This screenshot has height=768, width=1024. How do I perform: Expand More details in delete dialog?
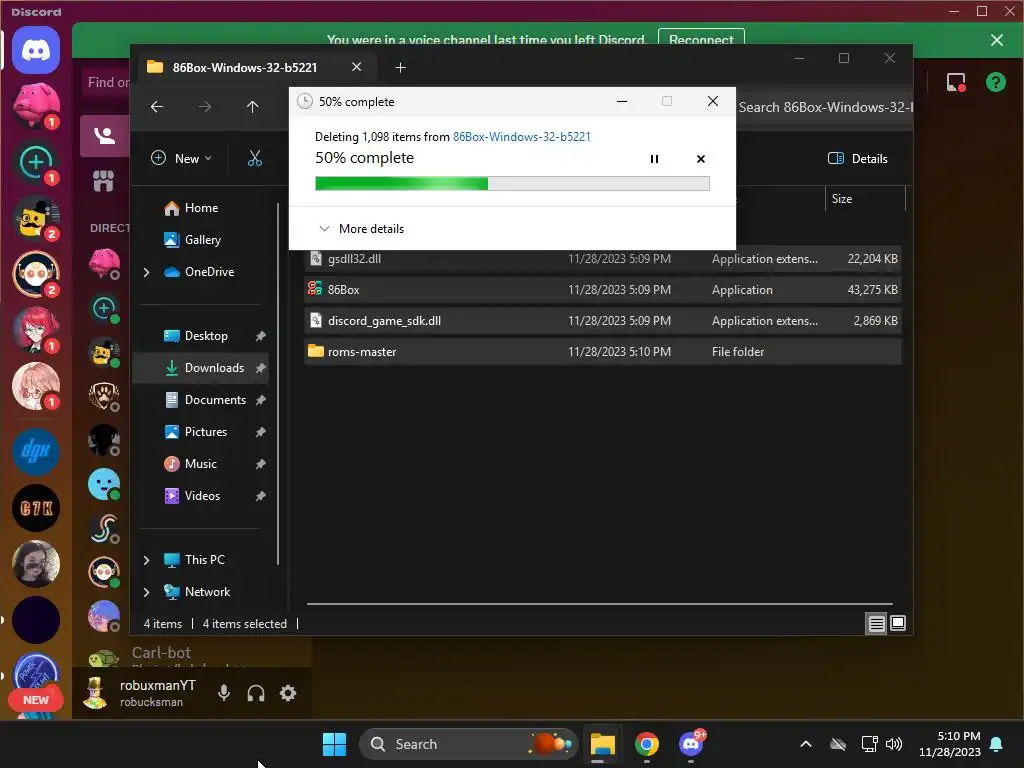click(x=361, y=229)
